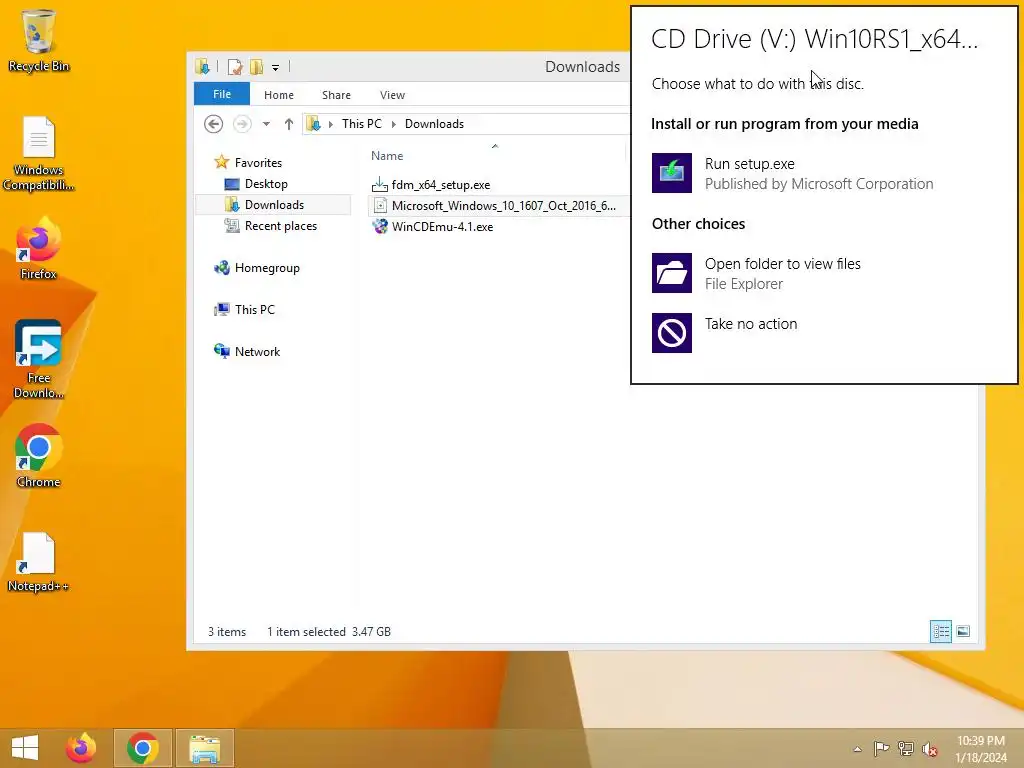Viewport: 1024px width, 768px height.
Task: Launch the Chrome desktop shortcut
Action: pos(39,456)
